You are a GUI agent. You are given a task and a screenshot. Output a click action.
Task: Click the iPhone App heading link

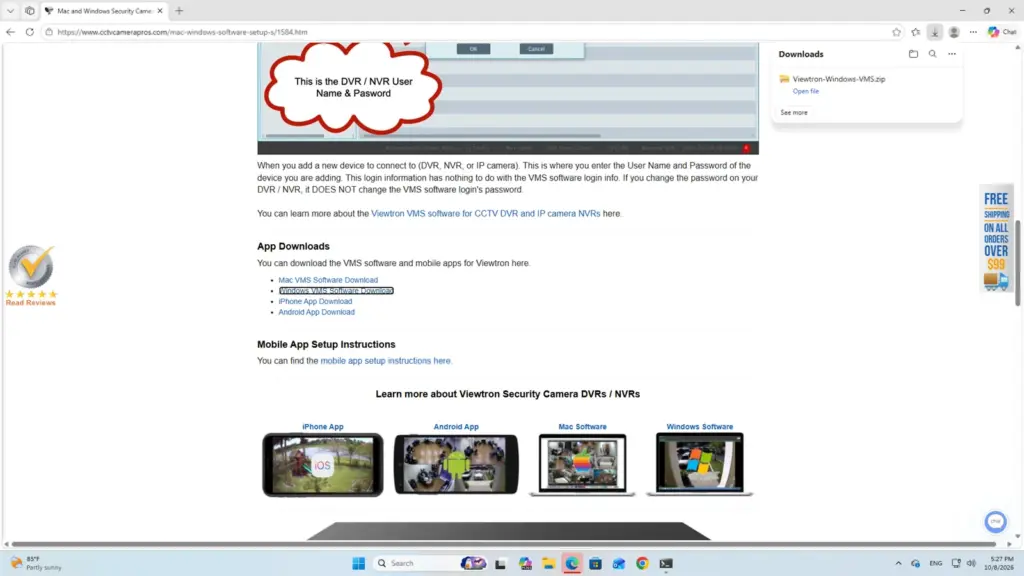(x=323, y=426)
